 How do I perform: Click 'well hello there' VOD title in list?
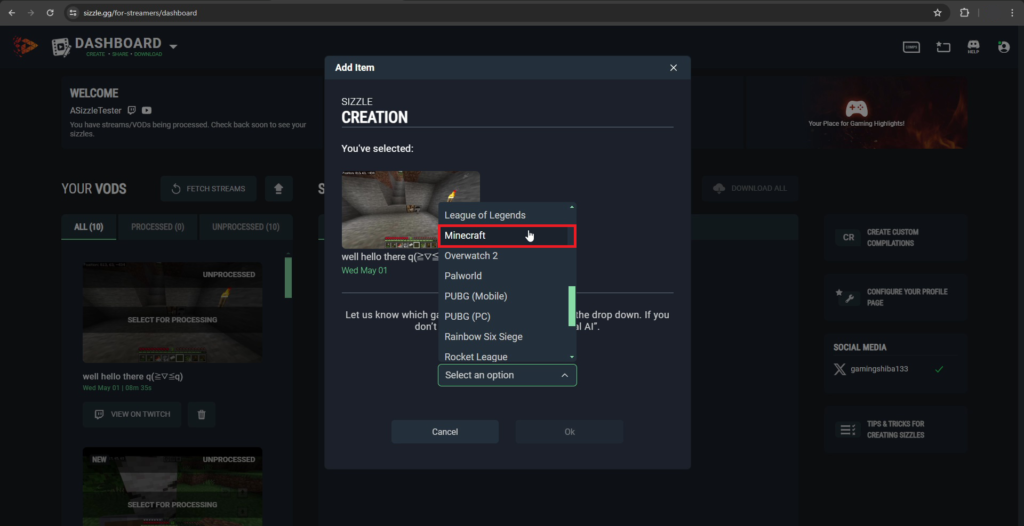tap(133, 377)
